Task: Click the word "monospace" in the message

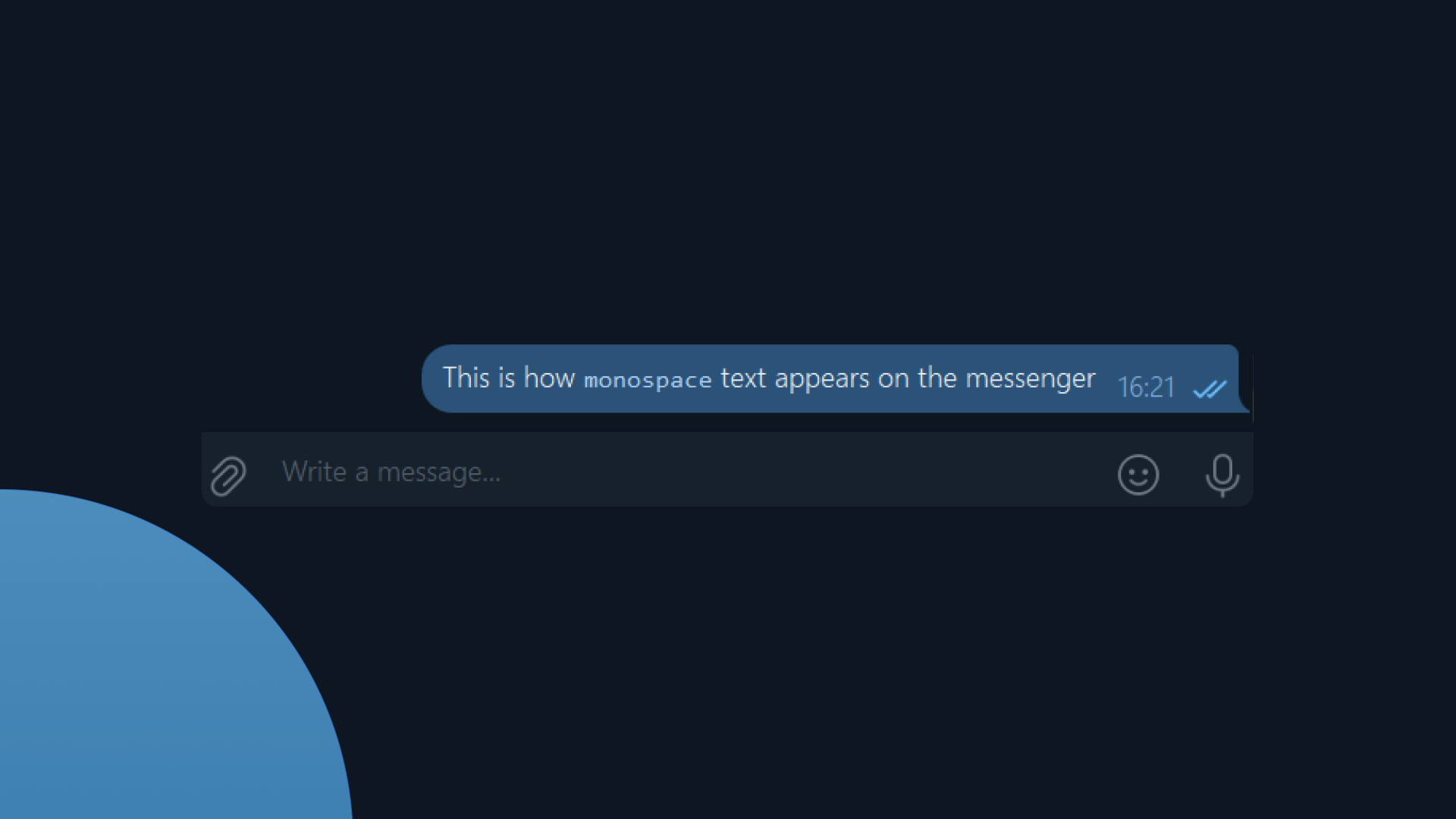Action: pos(648,380)
